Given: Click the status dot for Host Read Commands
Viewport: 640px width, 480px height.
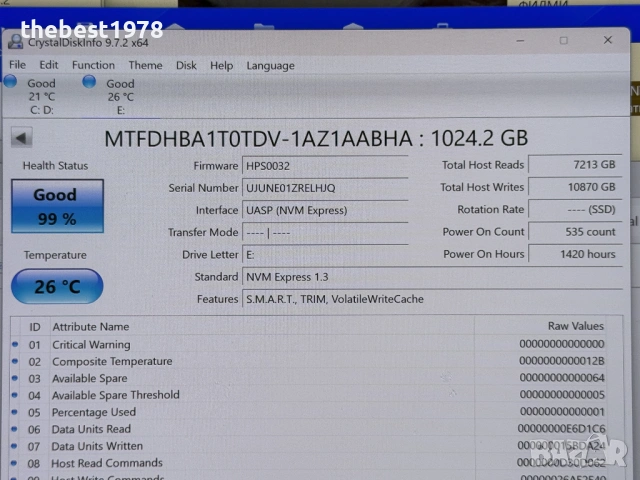Looking at the screenshot, I should [x=14, y=463].
